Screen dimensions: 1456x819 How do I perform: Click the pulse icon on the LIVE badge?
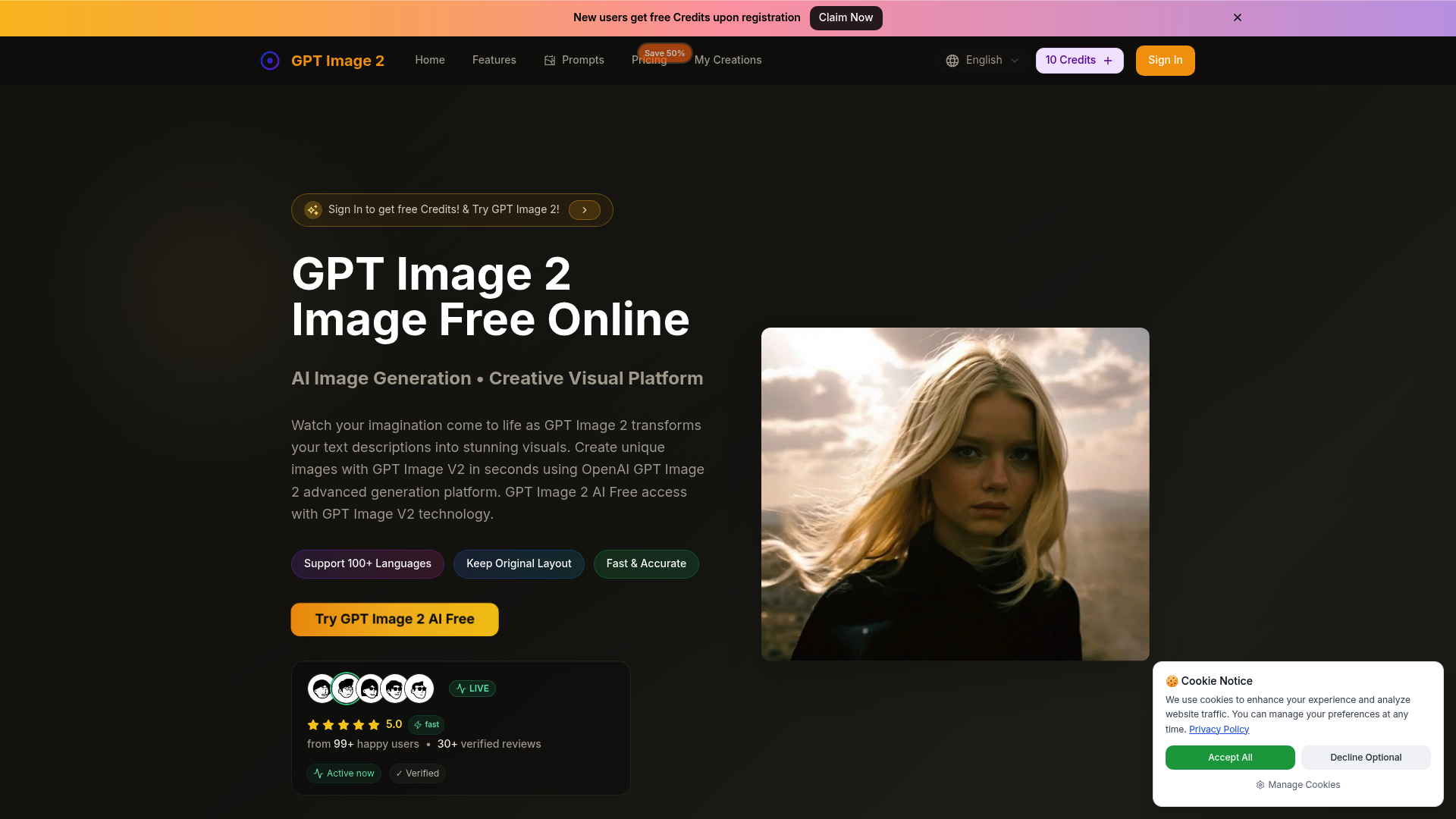460,688
